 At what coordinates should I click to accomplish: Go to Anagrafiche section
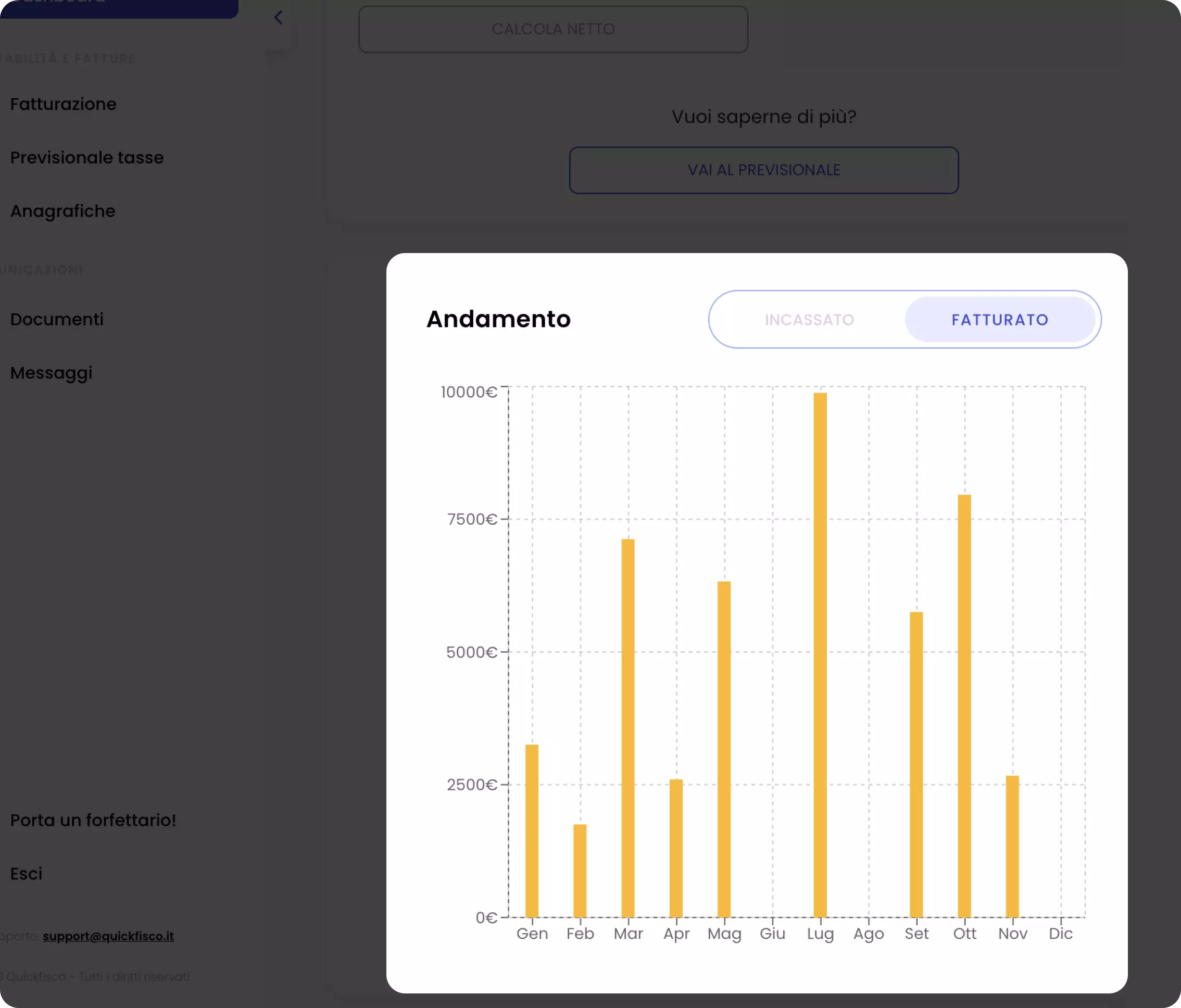(62, 211)
